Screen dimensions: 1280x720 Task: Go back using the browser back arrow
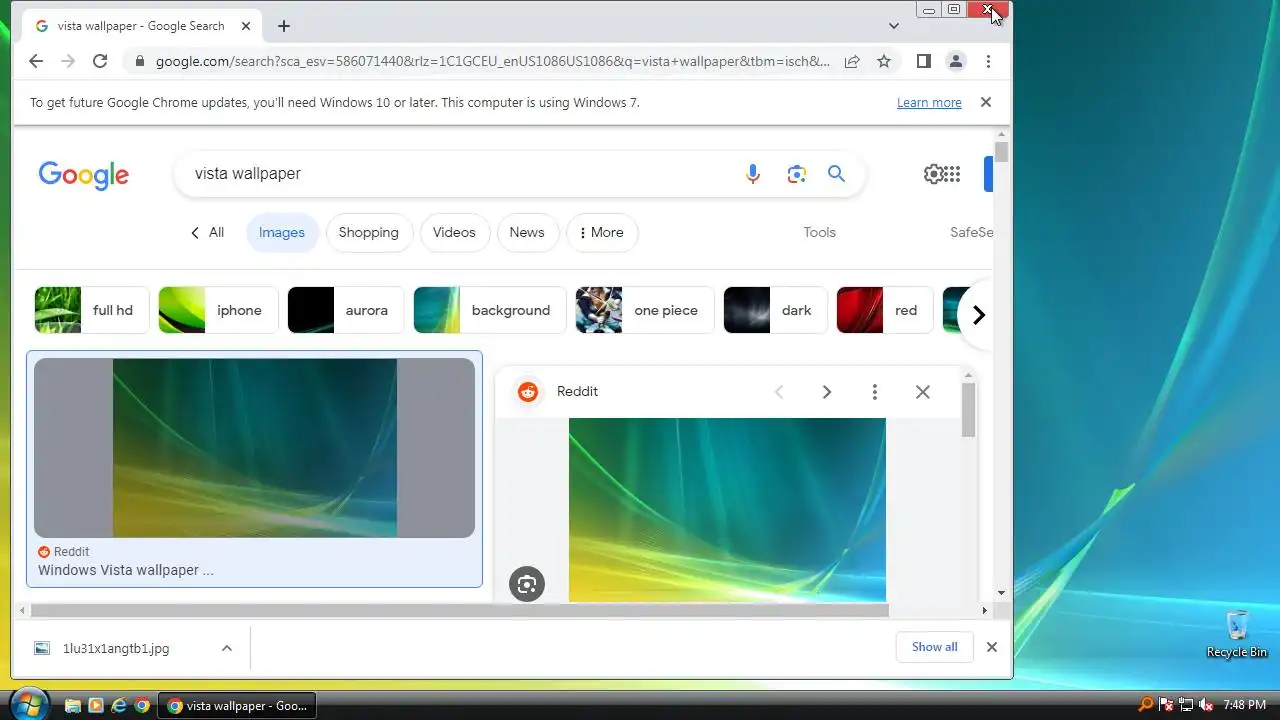pos(36,61)
